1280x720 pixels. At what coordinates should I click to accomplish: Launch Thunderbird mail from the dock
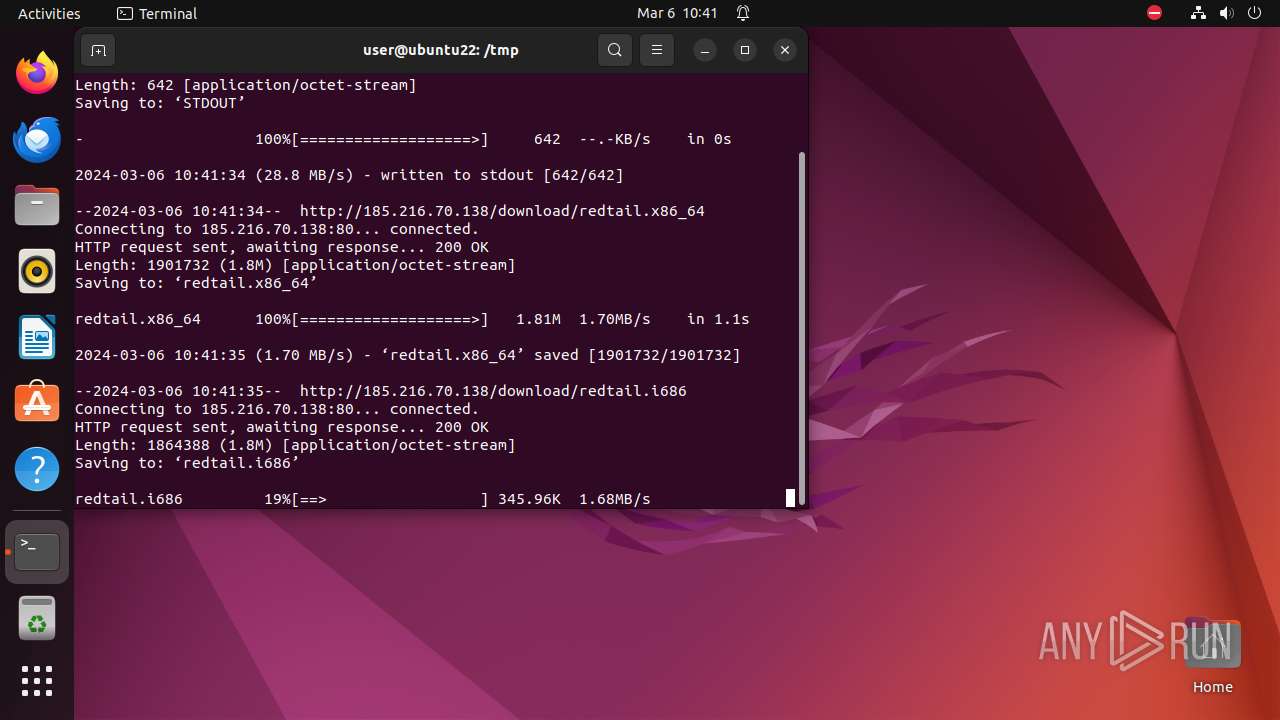tap(37, 139)
